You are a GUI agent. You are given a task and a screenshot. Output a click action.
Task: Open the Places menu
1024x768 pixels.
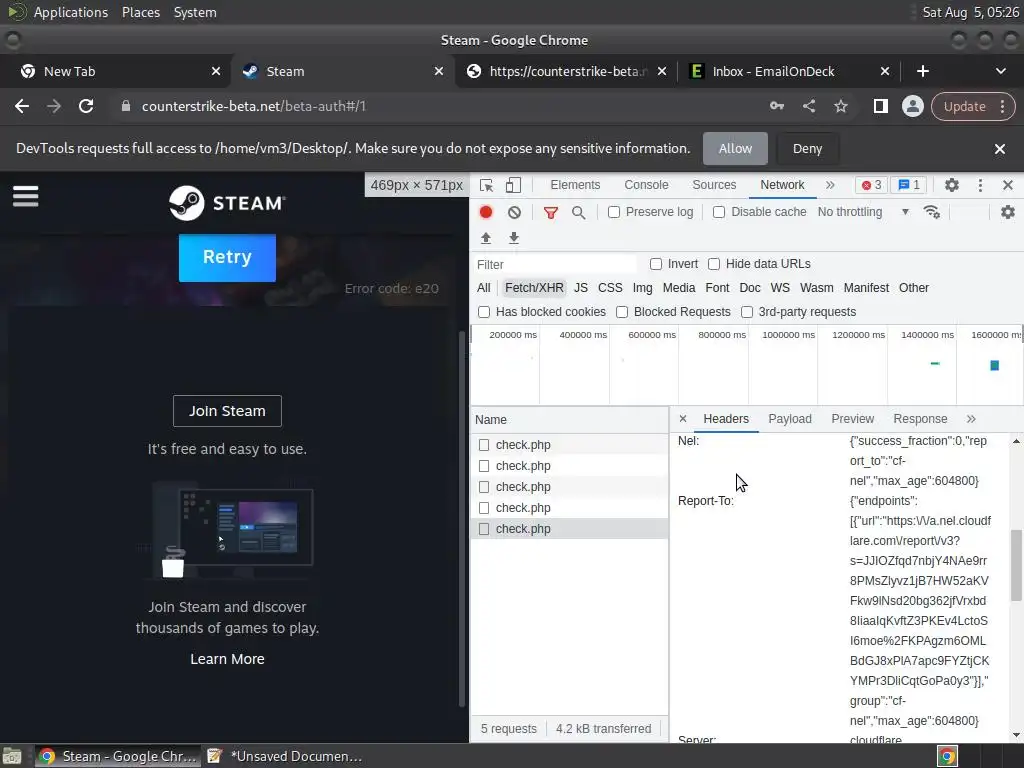pos(140,12)
